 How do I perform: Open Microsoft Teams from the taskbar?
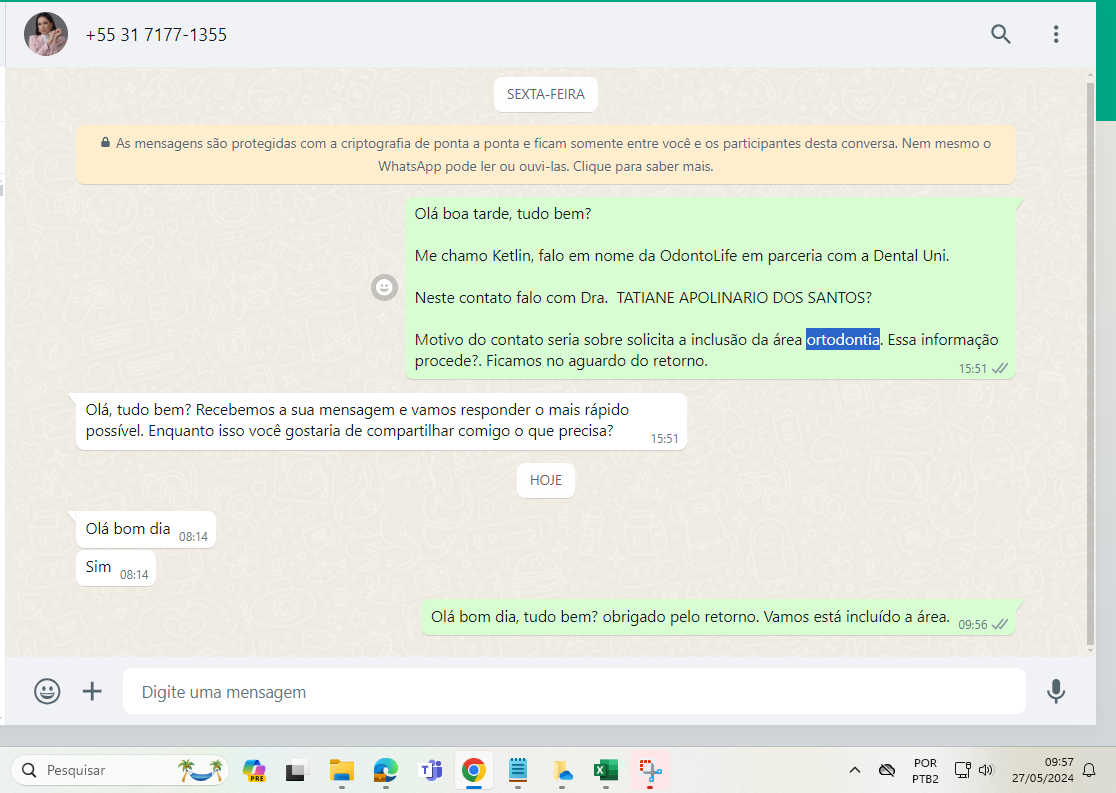point(431,770)
